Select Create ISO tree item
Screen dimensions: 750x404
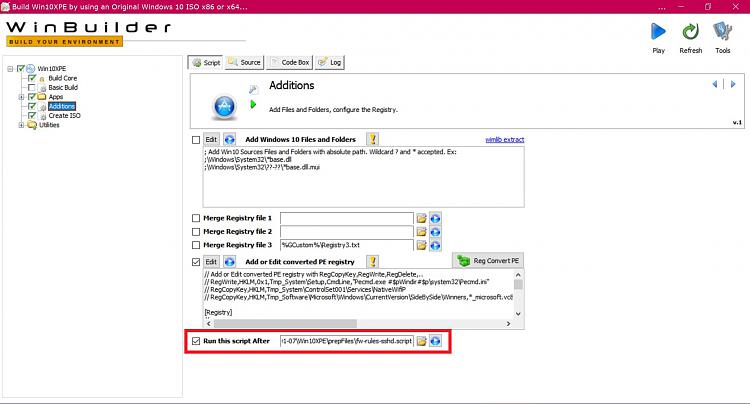pyautogui.click(x=65, y=116)
